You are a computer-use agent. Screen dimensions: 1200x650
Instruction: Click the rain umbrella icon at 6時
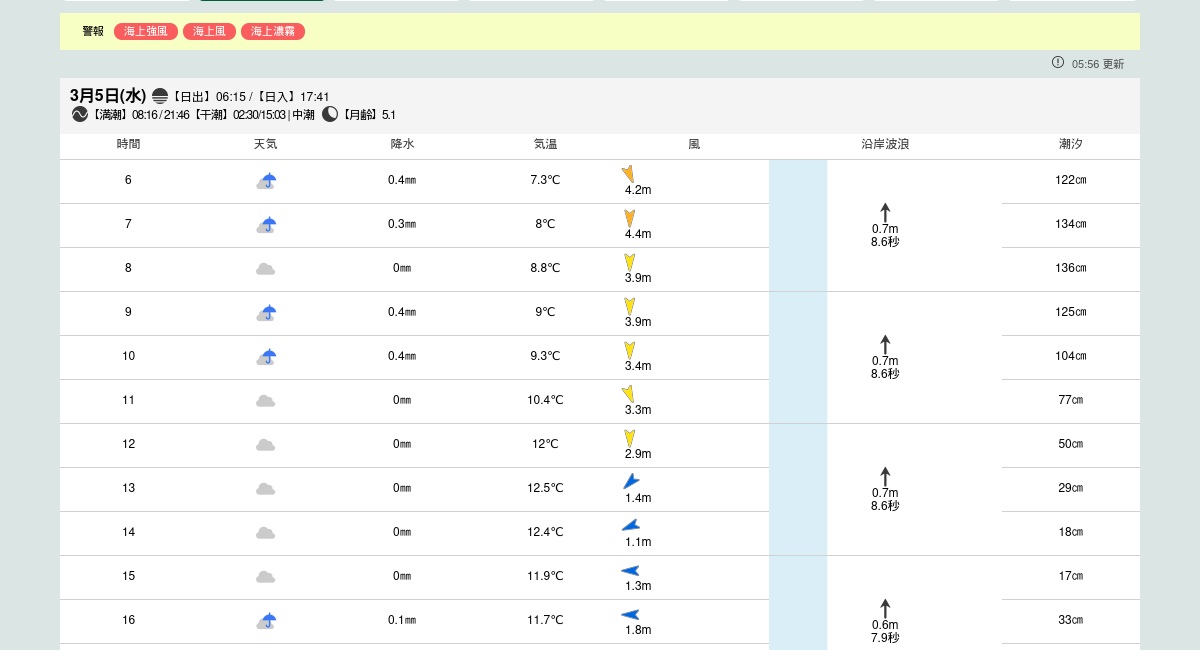pos(266,181)
